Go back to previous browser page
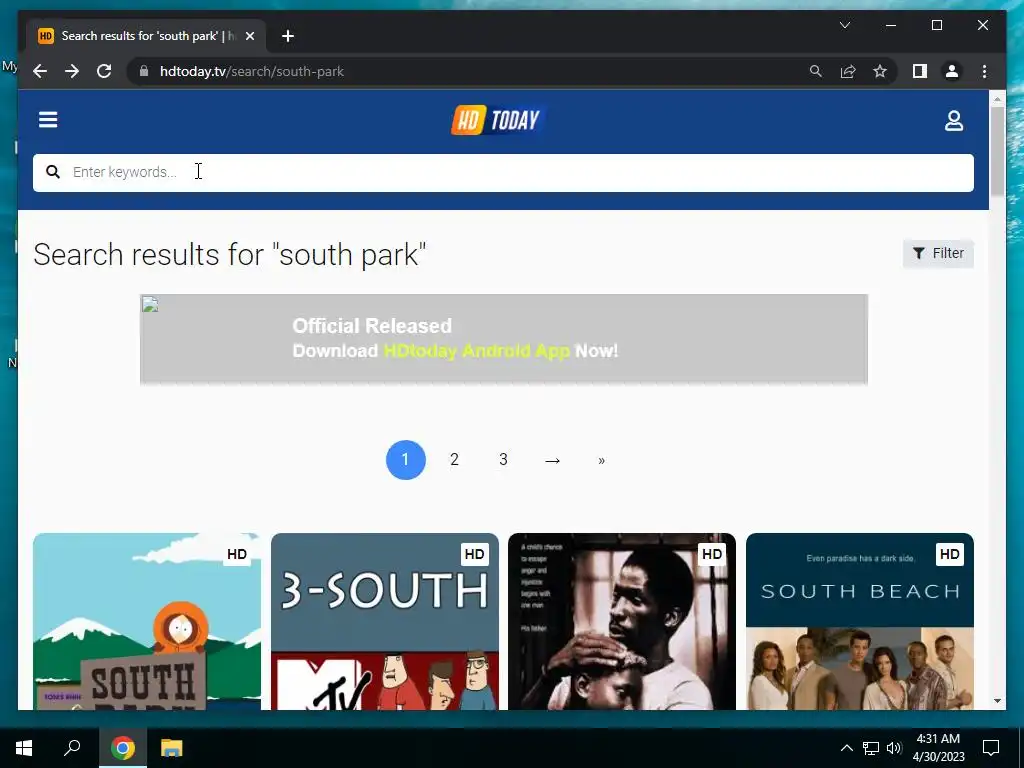This screenshot has height=768, width=1024. pyautogui.click(x=40, y=71)
